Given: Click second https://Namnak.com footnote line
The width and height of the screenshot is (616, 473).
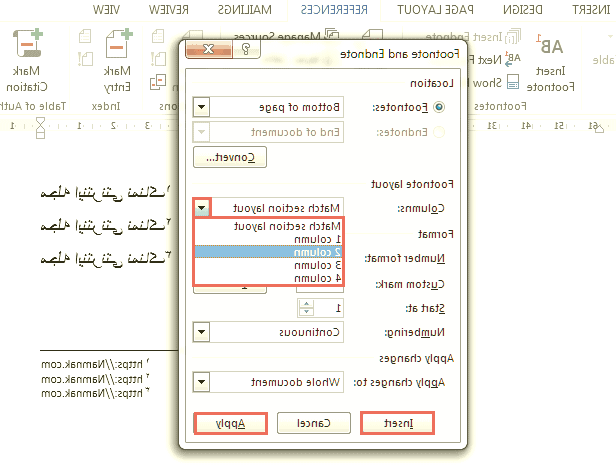Looking at the screenshot, I should [95, 379].
